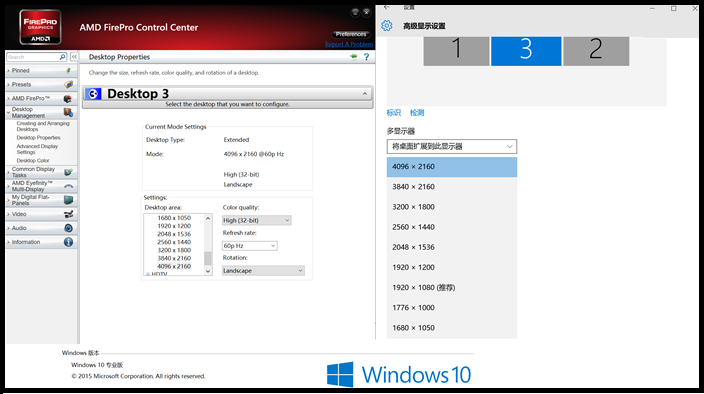Open help with the question mark icon
This screenshot has height=394, width=704.
(x=366, y=57)
